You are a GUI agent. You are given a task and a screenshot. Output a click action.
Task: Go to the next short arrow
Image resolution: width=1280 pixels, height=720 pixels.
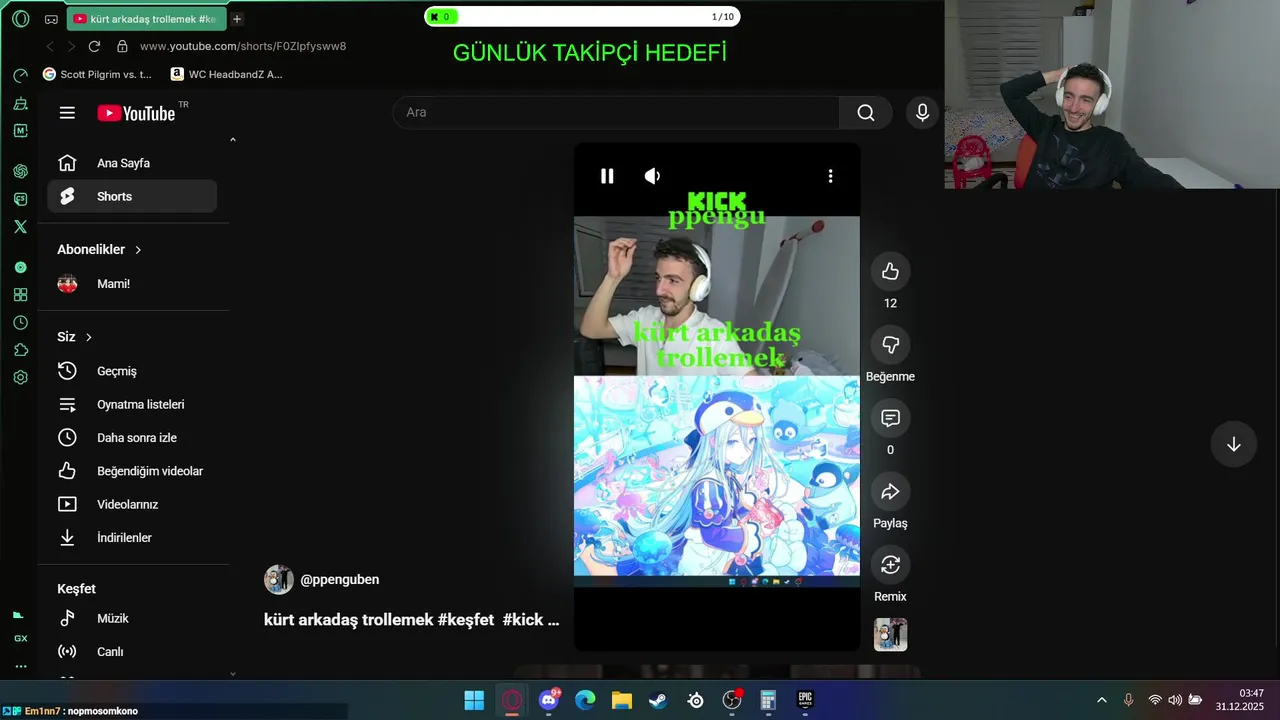(x=1233, y=444)
